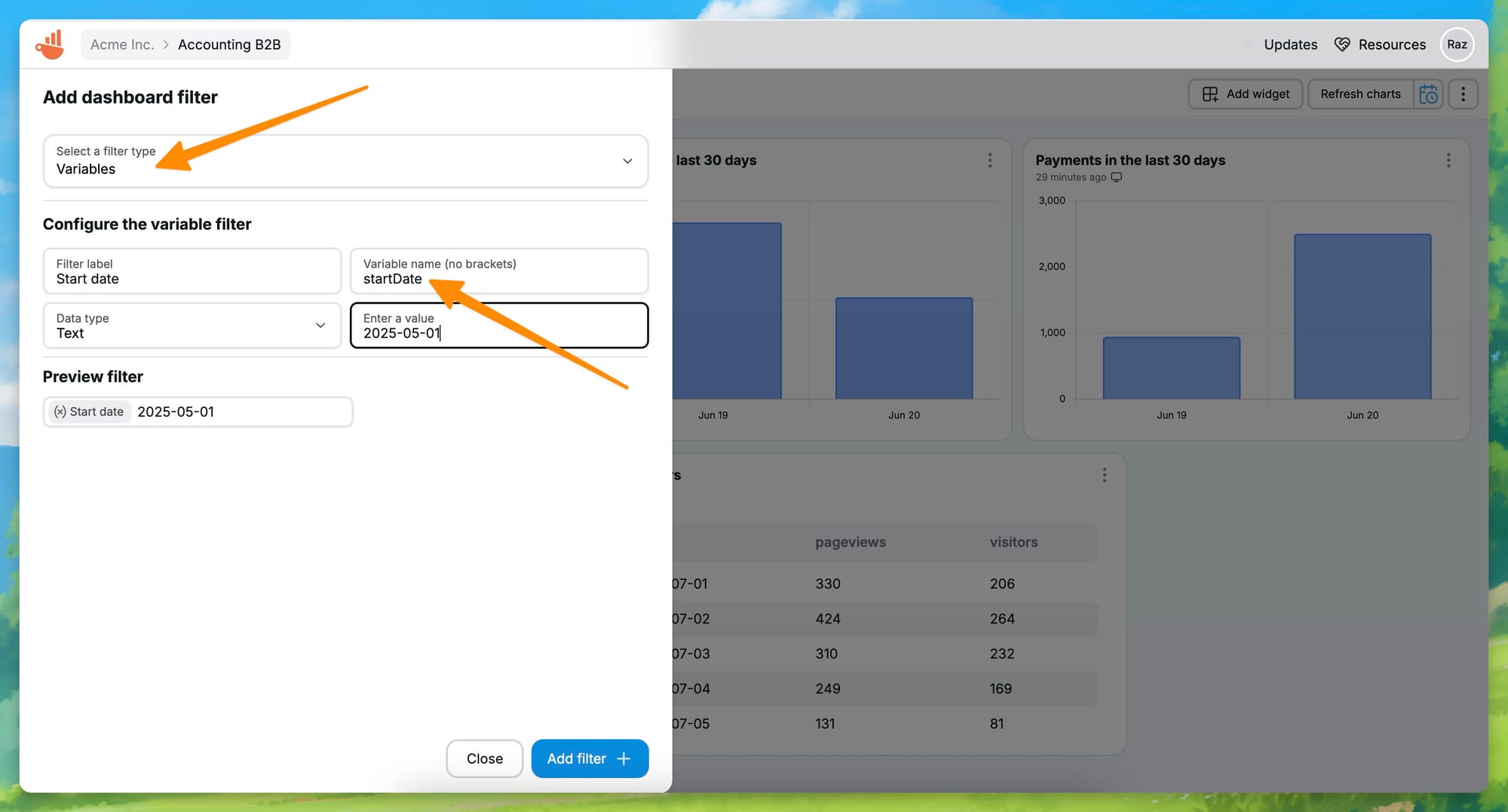The height and width of the screenshot is (812, 1508).
Task: Focus the Filter label input field
Action: click(192, 271)
